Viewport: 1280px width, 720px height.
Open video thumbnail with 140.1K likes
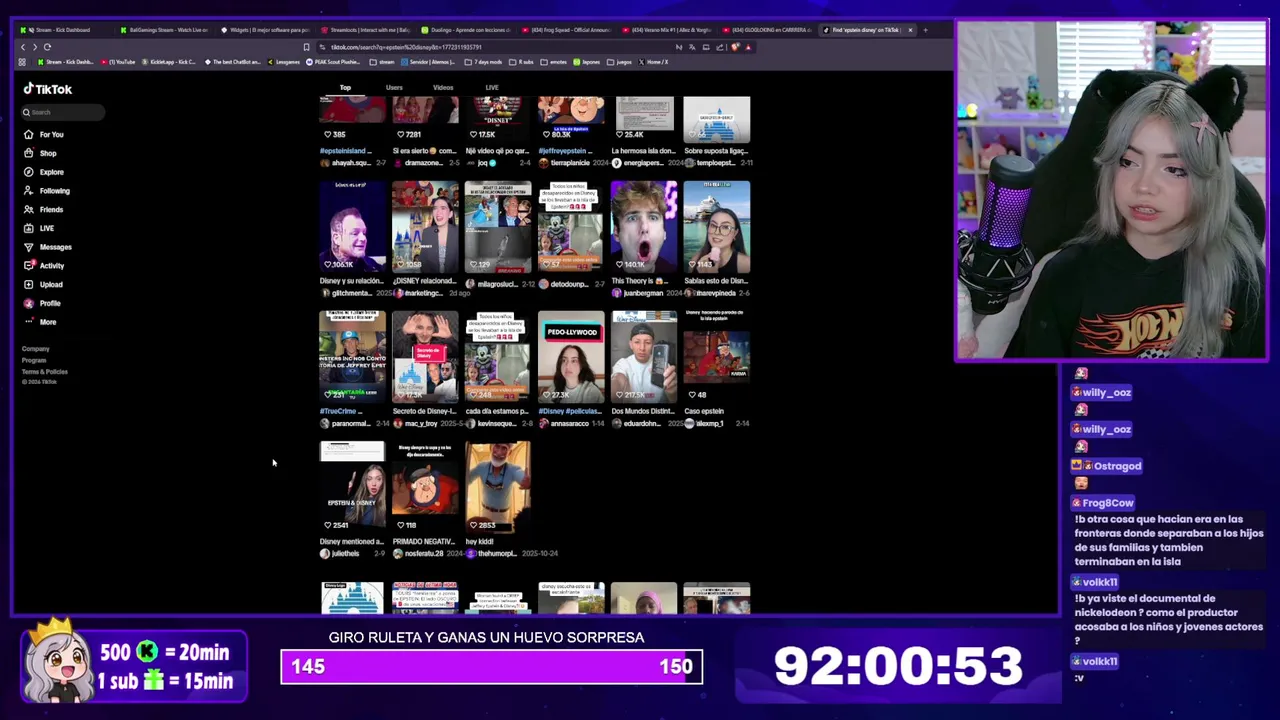pyautogui.click(x=644, y=226)
